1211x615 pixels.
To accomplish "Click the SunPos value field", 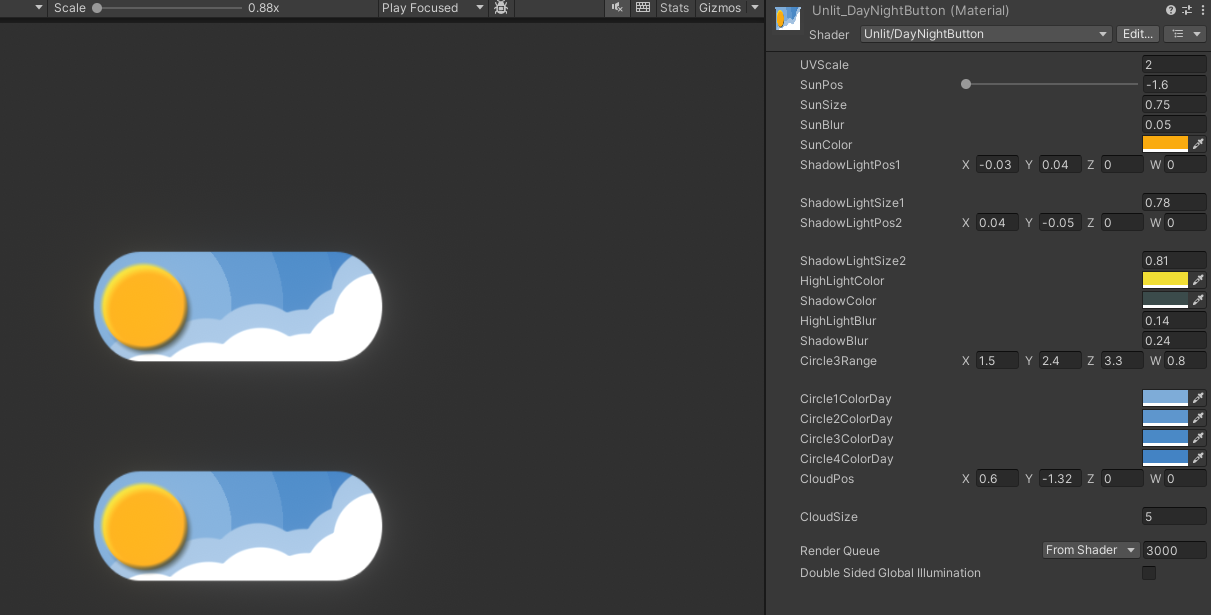I will pyautogui.click(x=1174, y=85).
